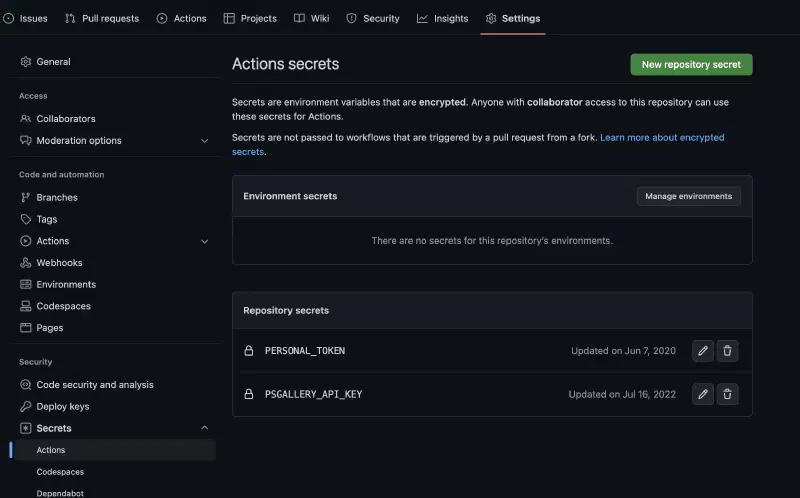Click the Secrets asterisk icon
Viewport: 800px width, 498px height.
coord(26,428)
